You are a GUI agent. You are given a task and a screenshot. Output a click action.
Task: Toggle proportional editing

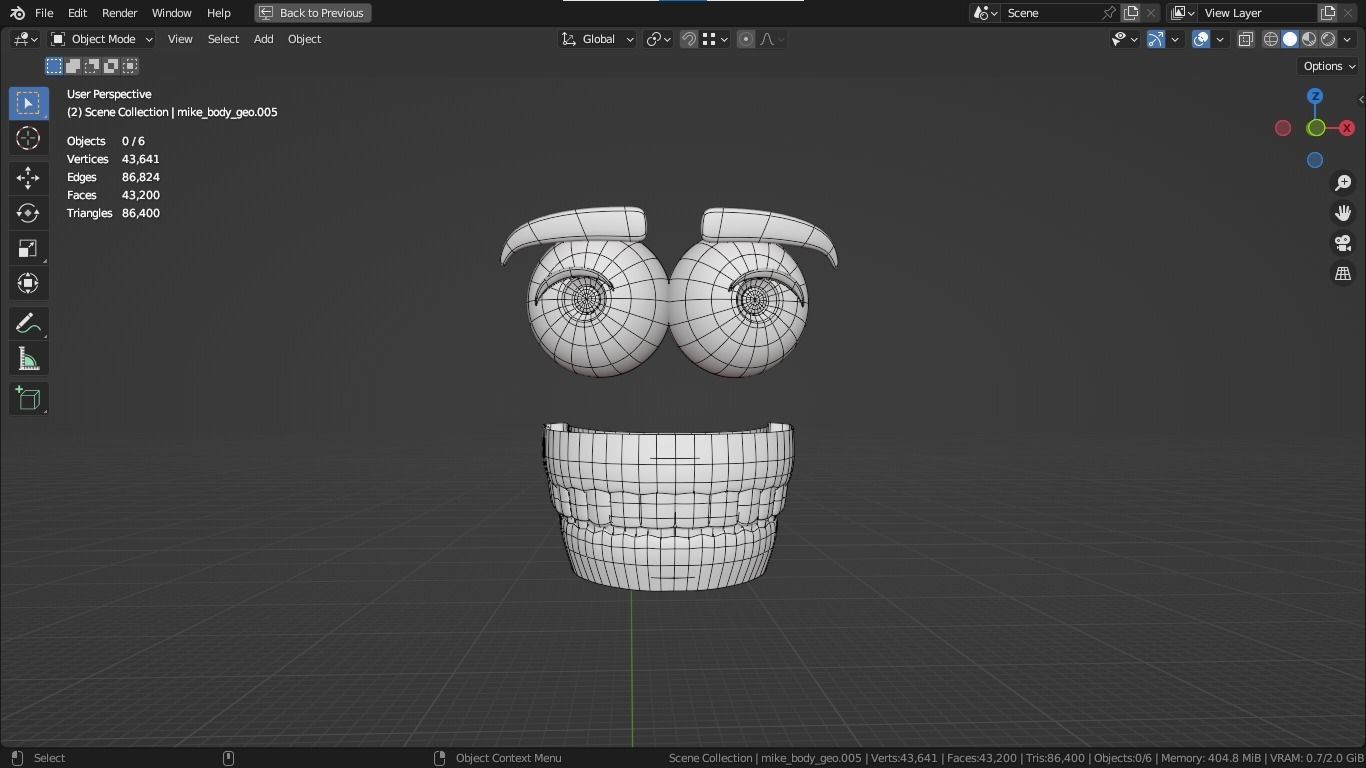(746, 39)
